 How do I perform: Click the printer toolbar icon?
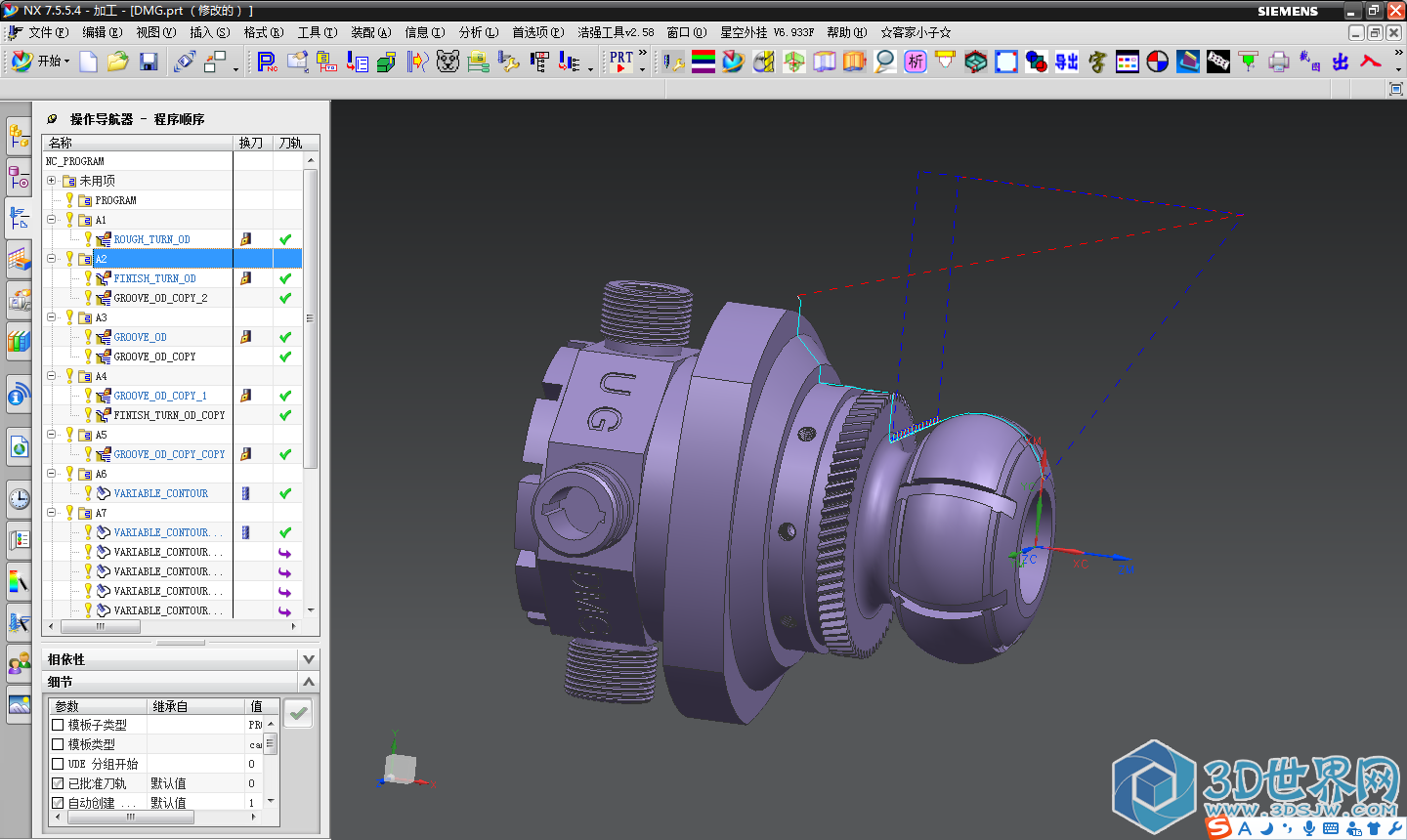[x=1279, y=62]
